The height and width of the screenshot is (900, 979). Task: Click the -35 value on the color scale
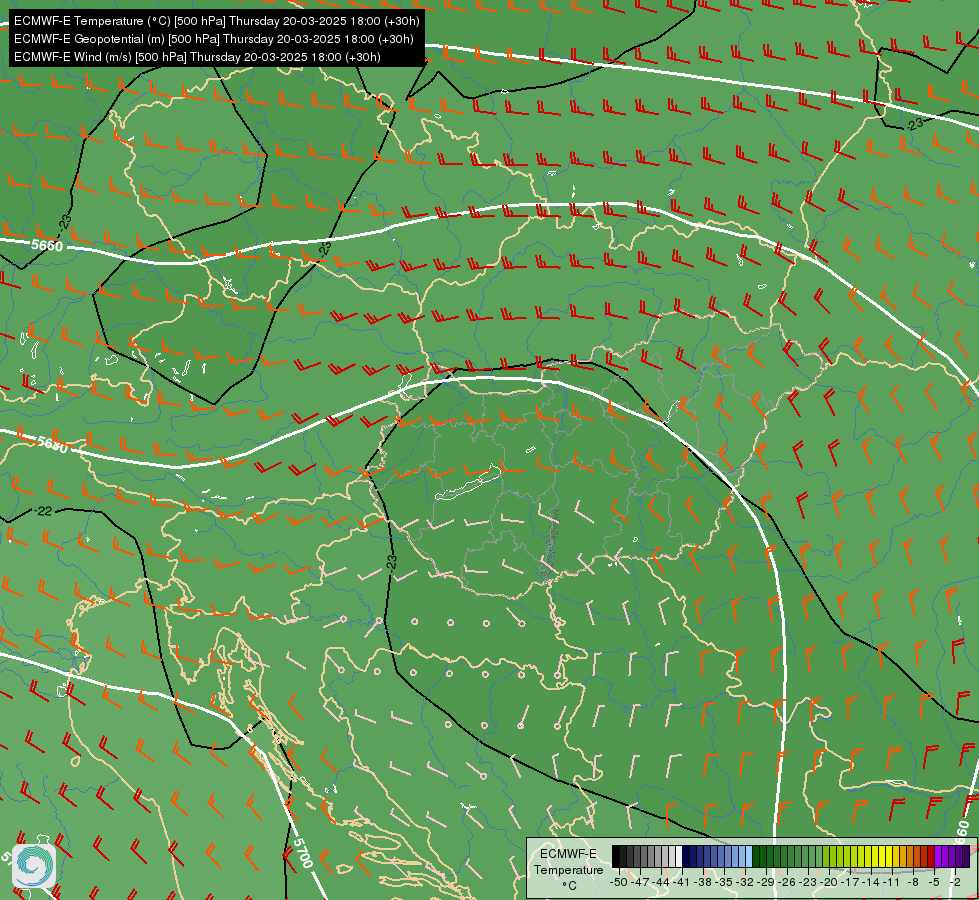click(x=724, y=882)
